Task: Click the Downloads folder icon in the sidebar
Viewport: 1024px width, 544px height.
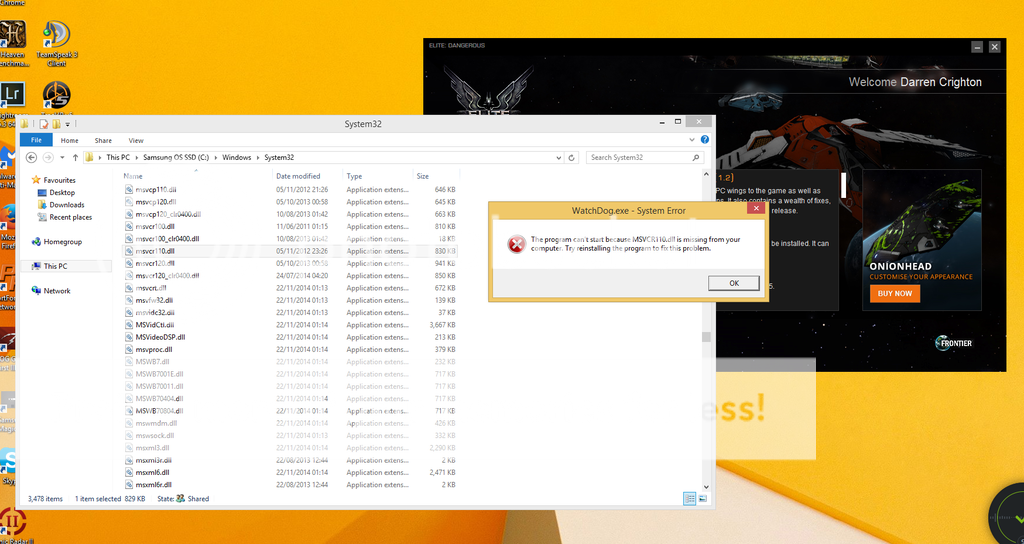Action: click(x=42, y=204)
